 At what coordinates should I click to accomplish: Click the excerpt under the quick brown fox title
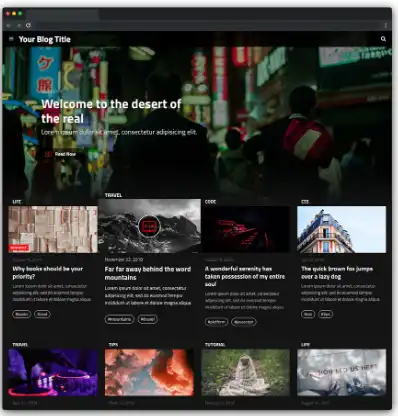(340, 293)
